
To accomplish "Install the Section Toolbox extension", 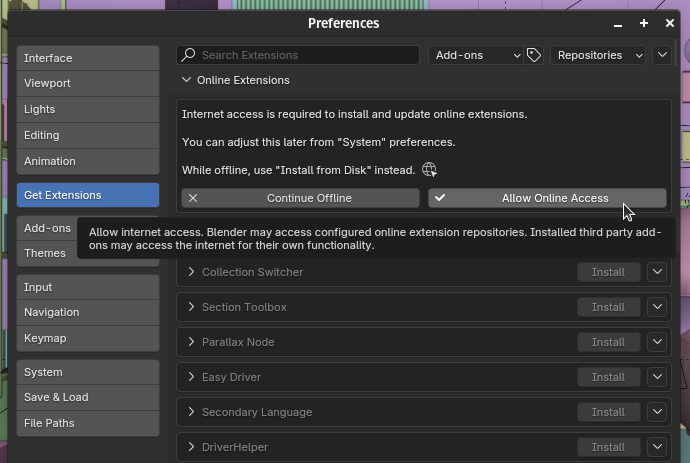I will point(608,307).
